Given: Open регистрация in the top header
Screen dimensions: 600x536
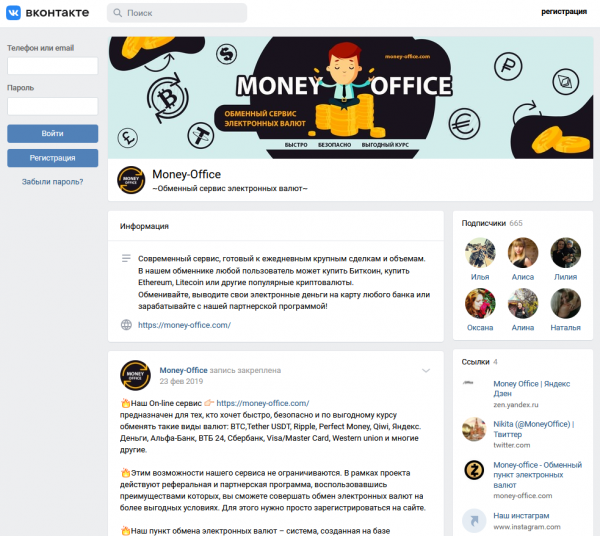Looking at the screenshot, I should tap(564, 12).
